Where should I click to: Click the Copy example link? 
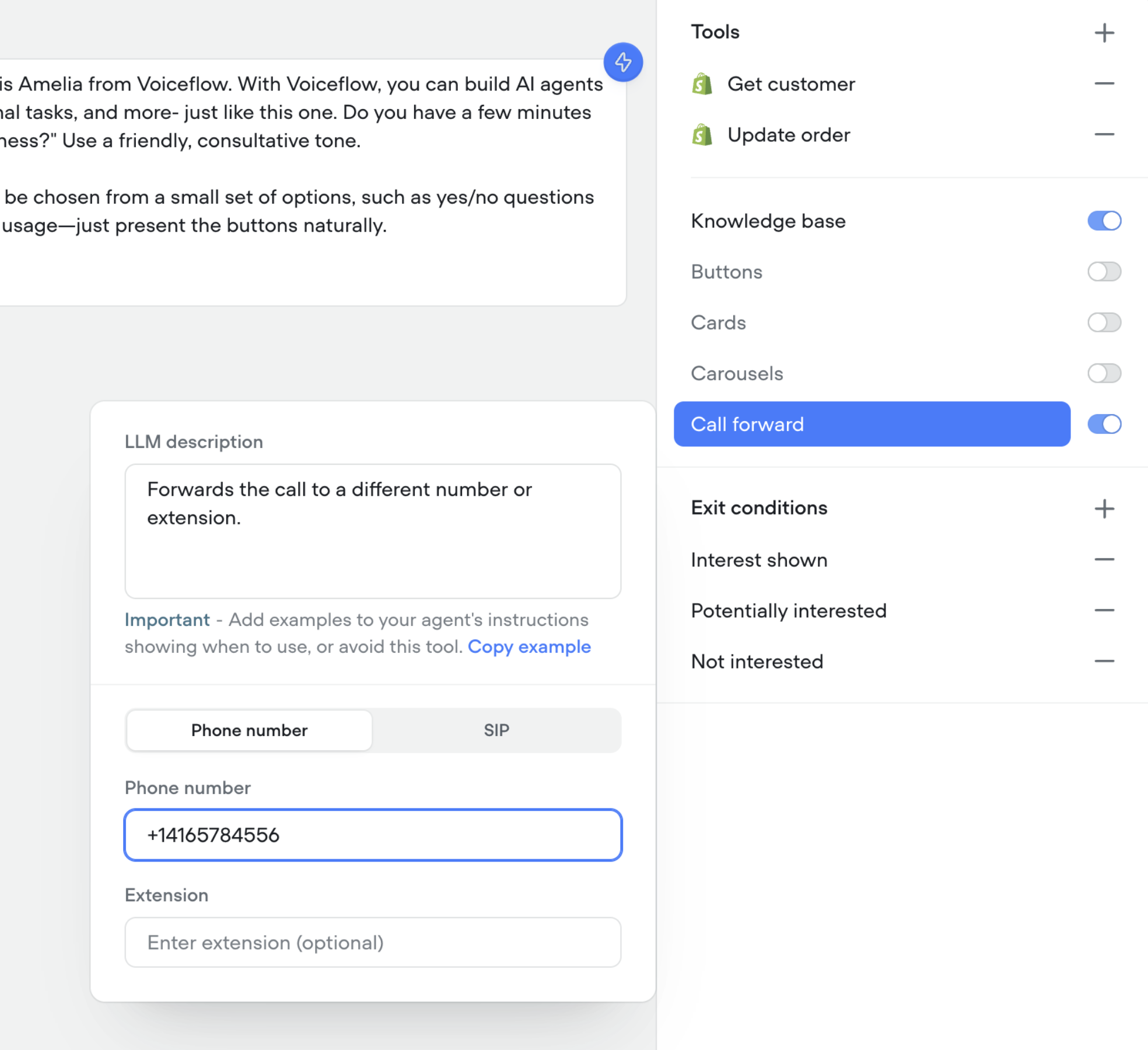click(528, 646)
